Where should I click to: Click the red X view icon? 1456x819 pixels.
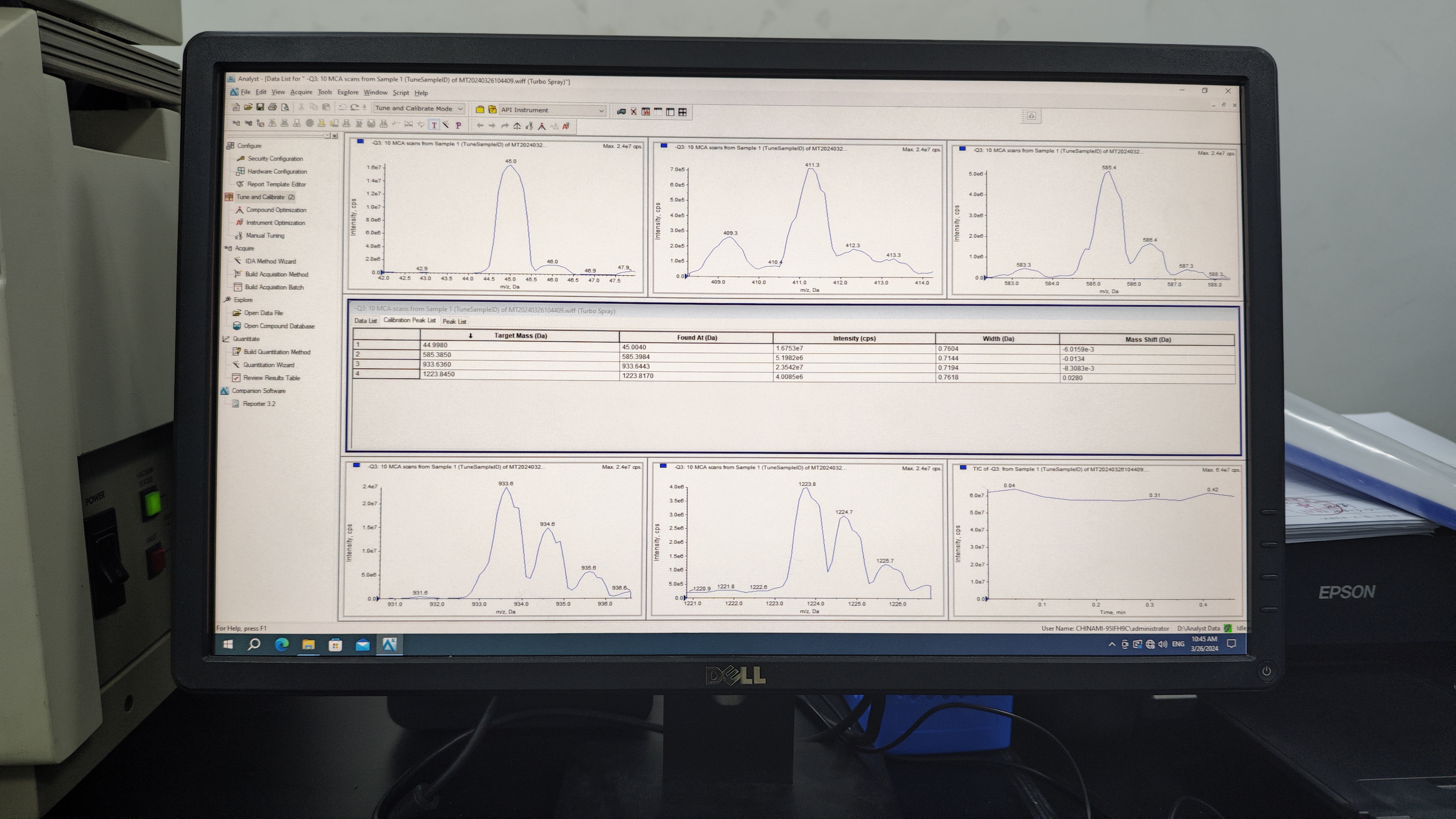point(633,112)
